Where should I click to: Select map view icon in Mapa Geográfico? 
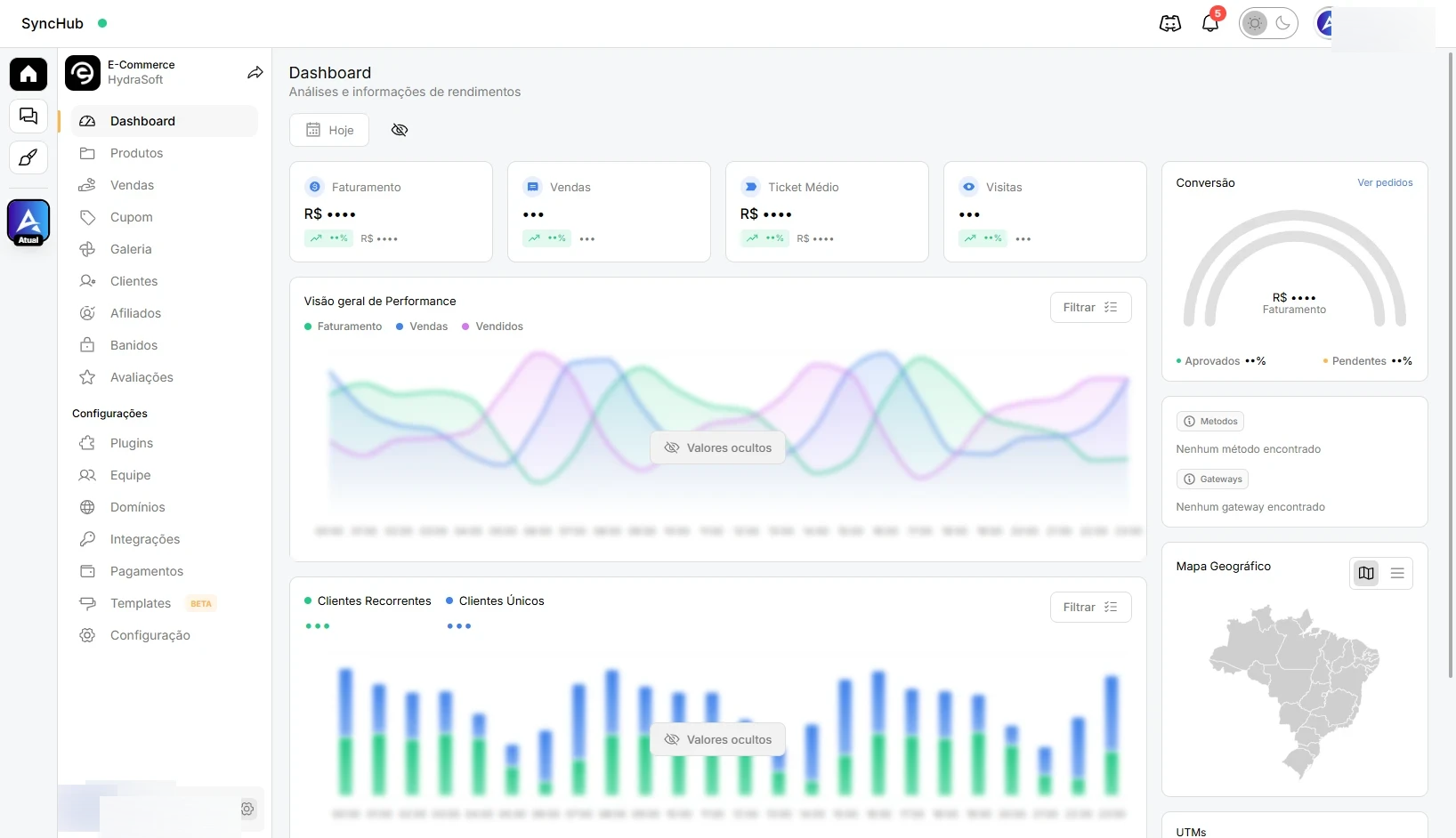1366,574
